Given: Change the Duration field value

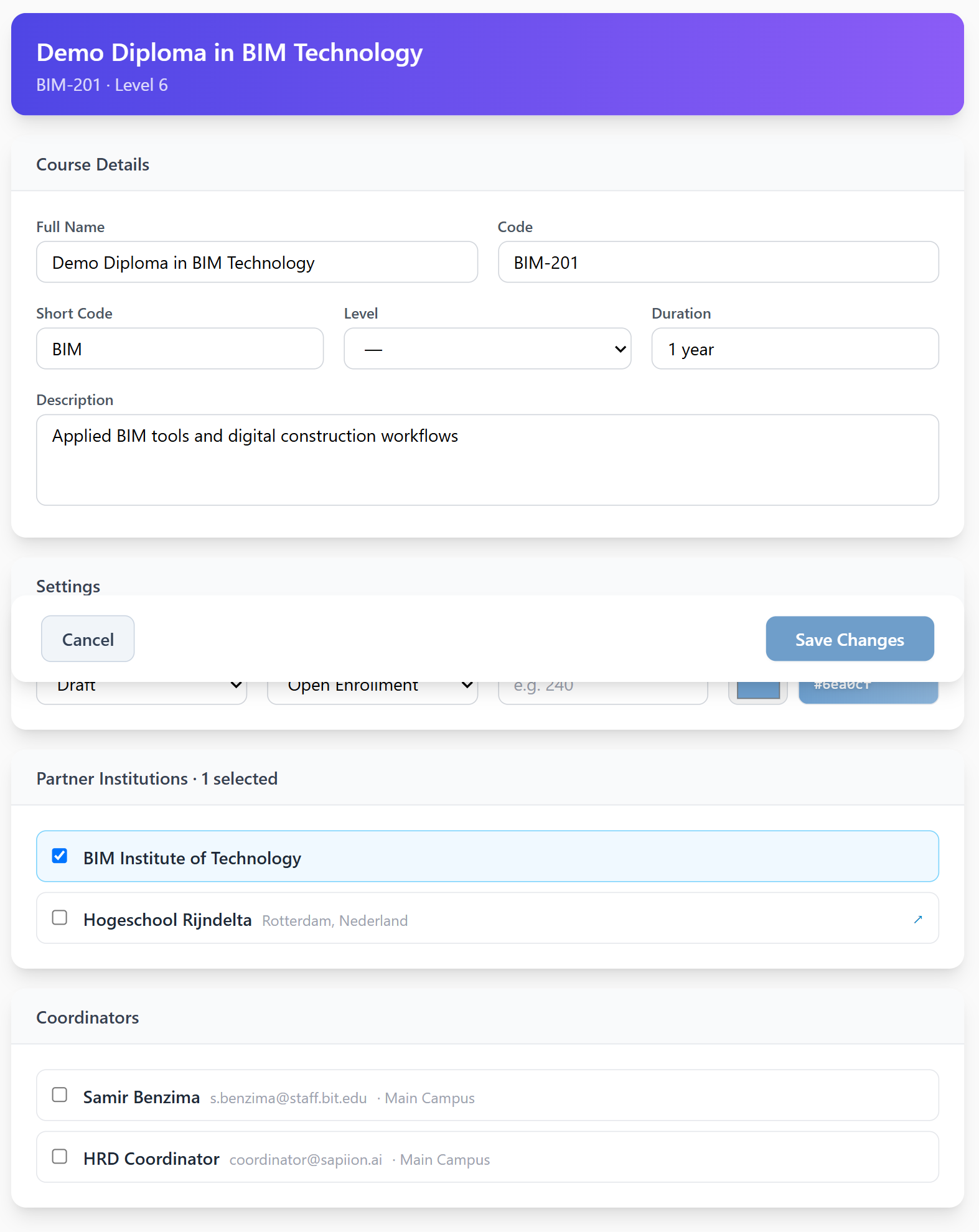Looking at the screenshot, I should 795,348.
